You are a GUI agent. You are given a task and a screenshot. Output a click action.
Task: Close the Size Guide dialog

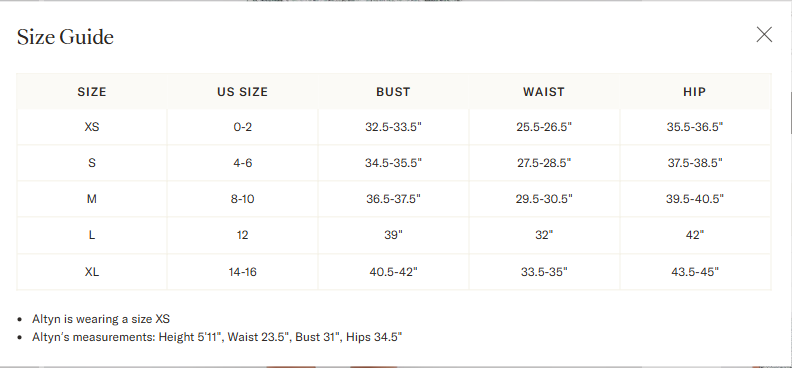coord(764,35)
